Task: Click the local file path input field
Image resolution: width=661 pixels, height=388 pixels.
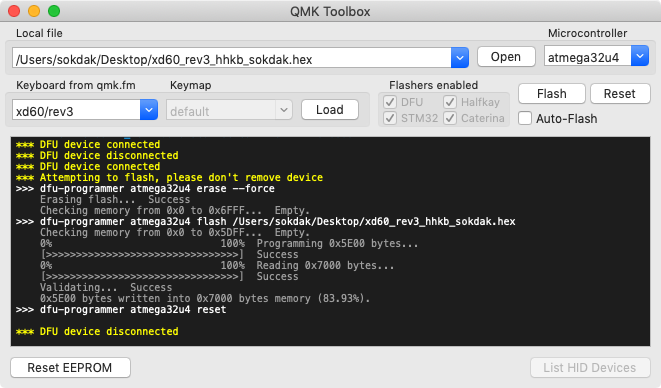Action: click(x=232, y=58)
